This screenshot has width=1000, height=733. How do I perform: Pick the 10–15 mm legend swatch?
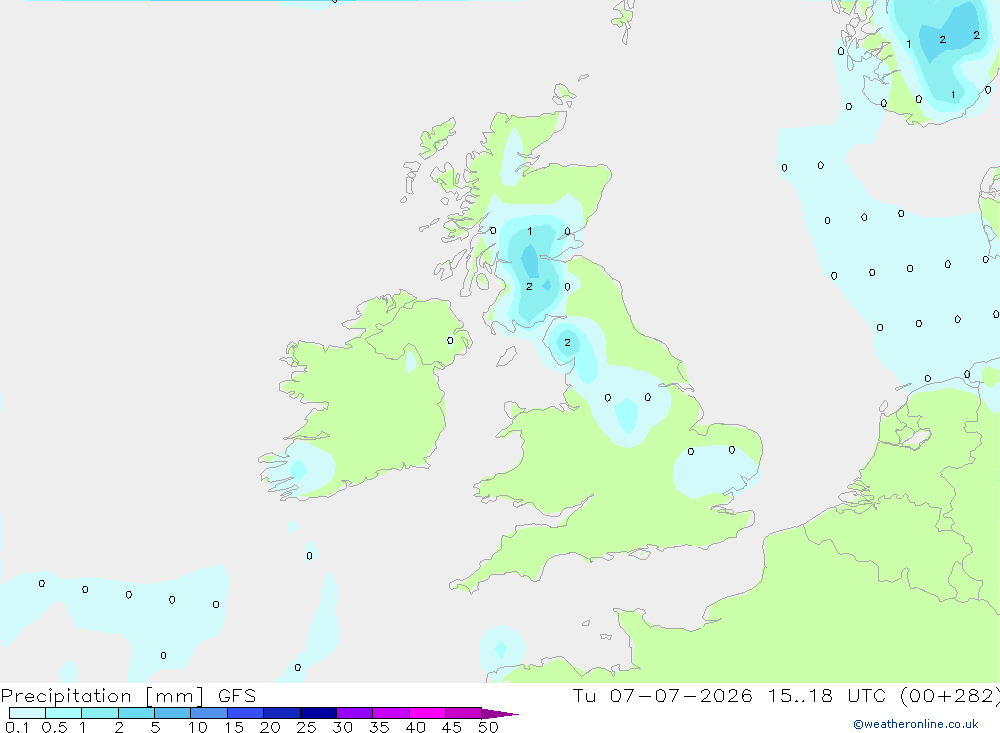209,713
